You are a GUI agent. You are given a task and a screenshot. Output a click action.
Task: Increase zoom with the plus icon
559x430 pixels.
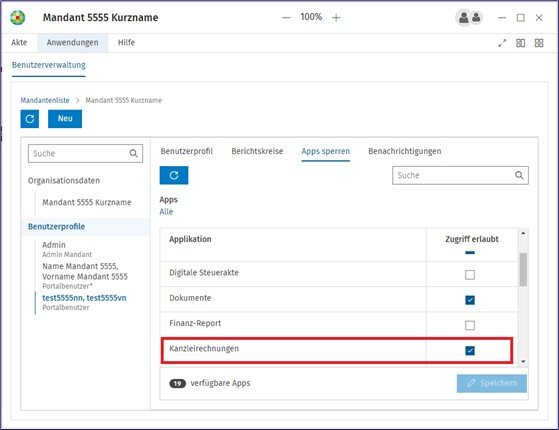tap(336, 17)
